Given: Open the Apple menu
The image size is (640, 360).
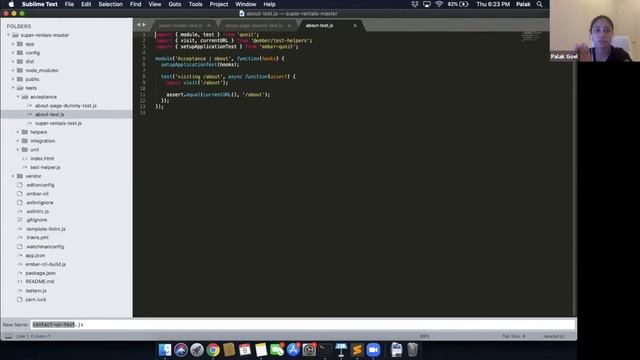Looking at the screenshot, I should [x=11, y=4].
